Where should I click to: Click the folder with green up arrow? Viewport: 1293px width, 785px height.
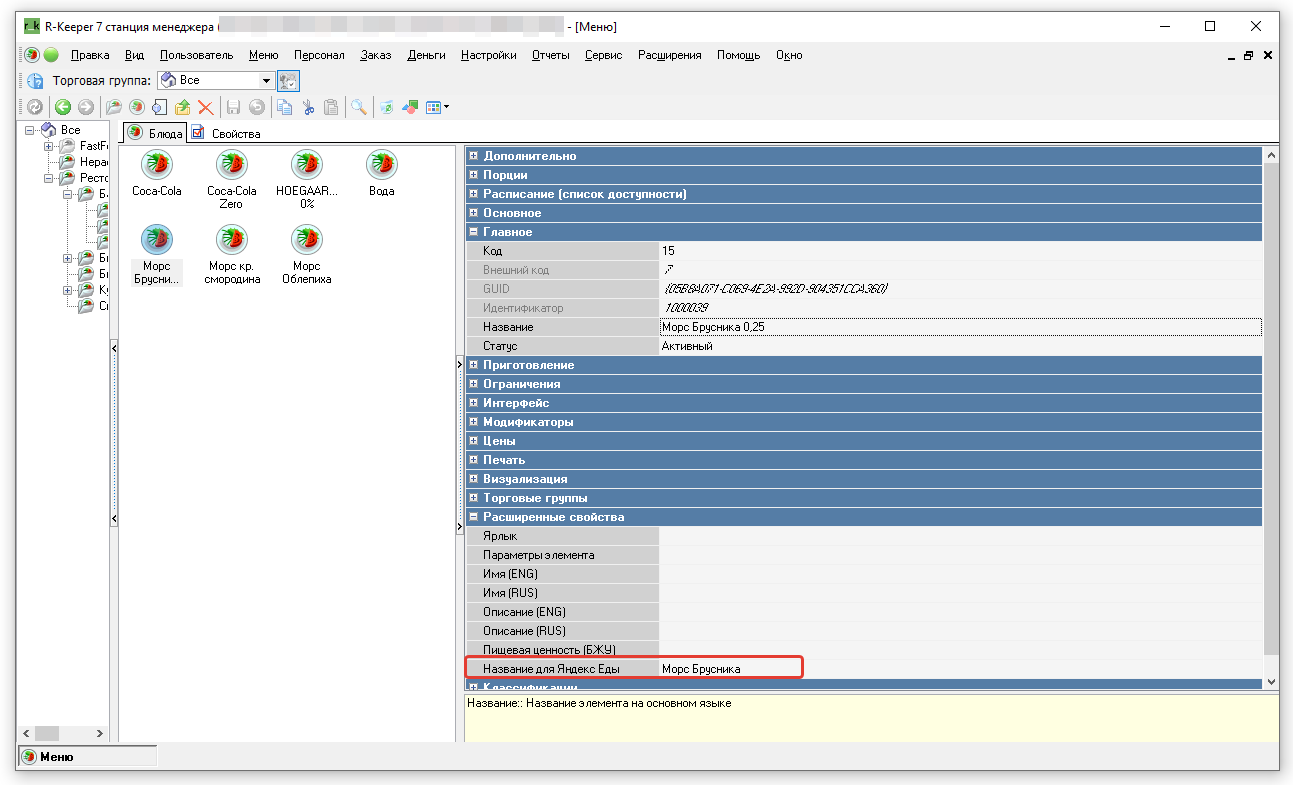183,107
